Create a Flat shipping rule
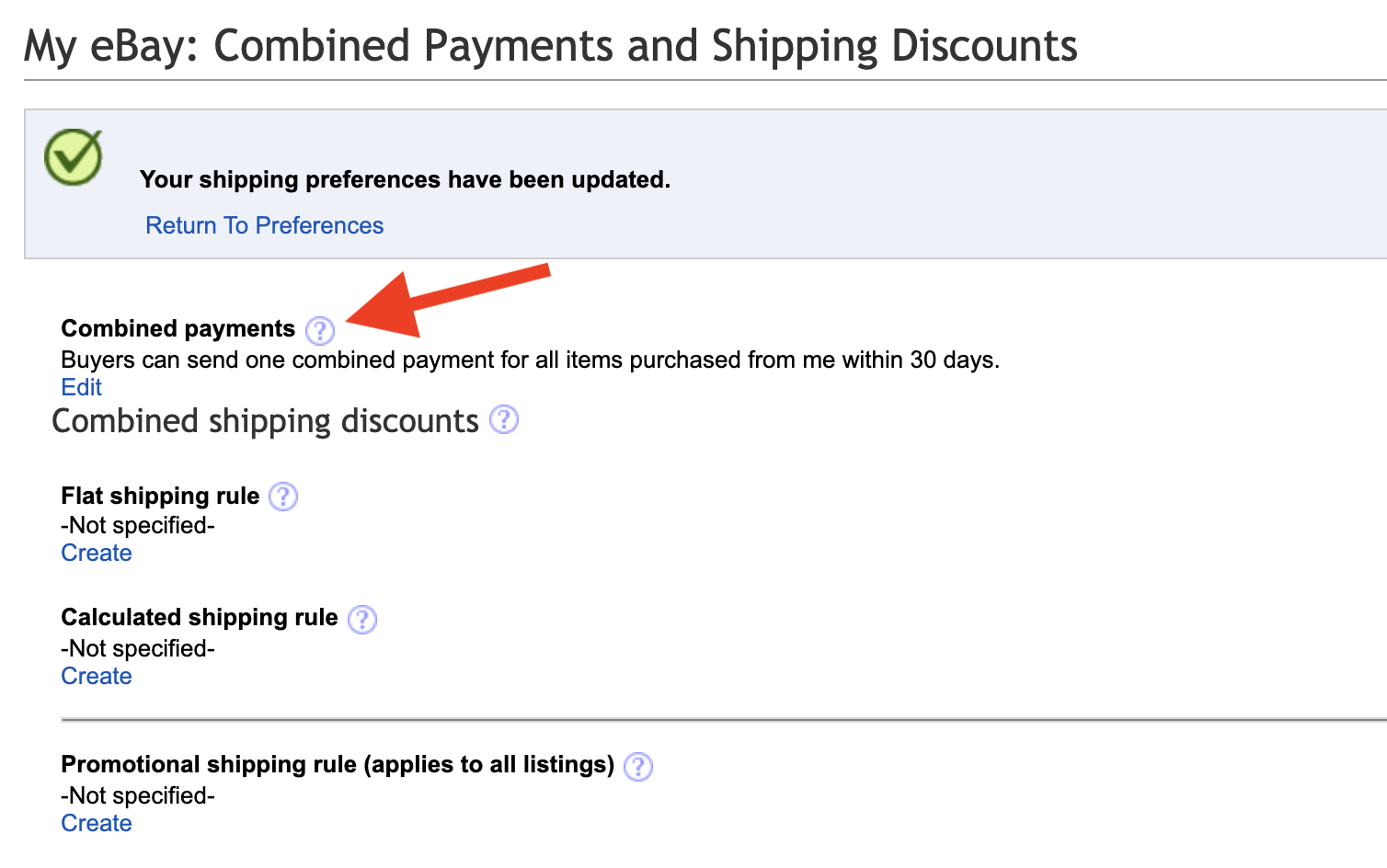 (x=97, y=553)
